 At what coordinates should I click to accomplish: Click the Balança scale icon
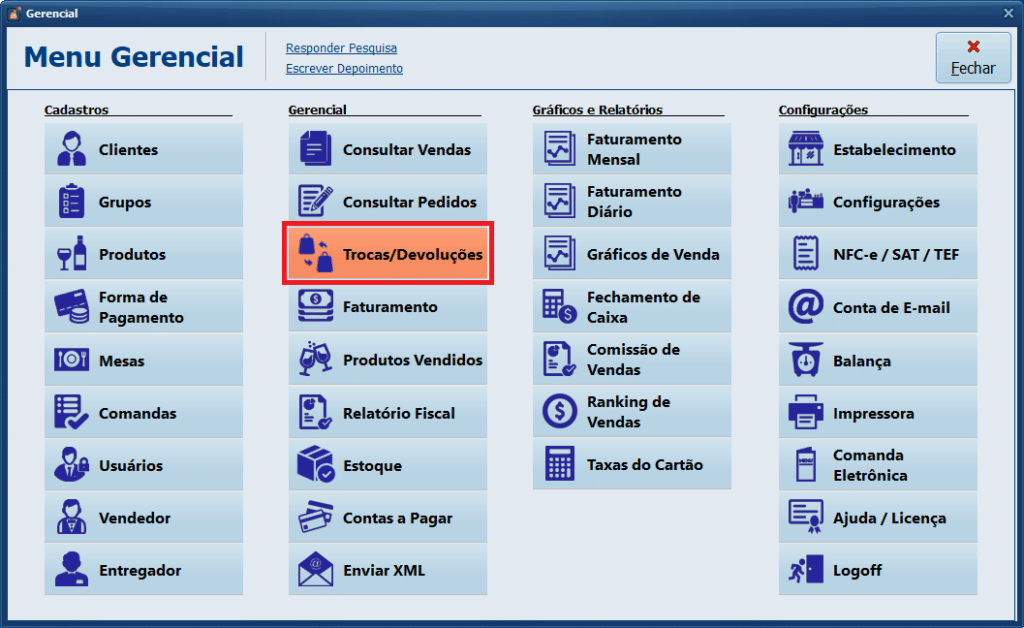[x=806, y=361]
